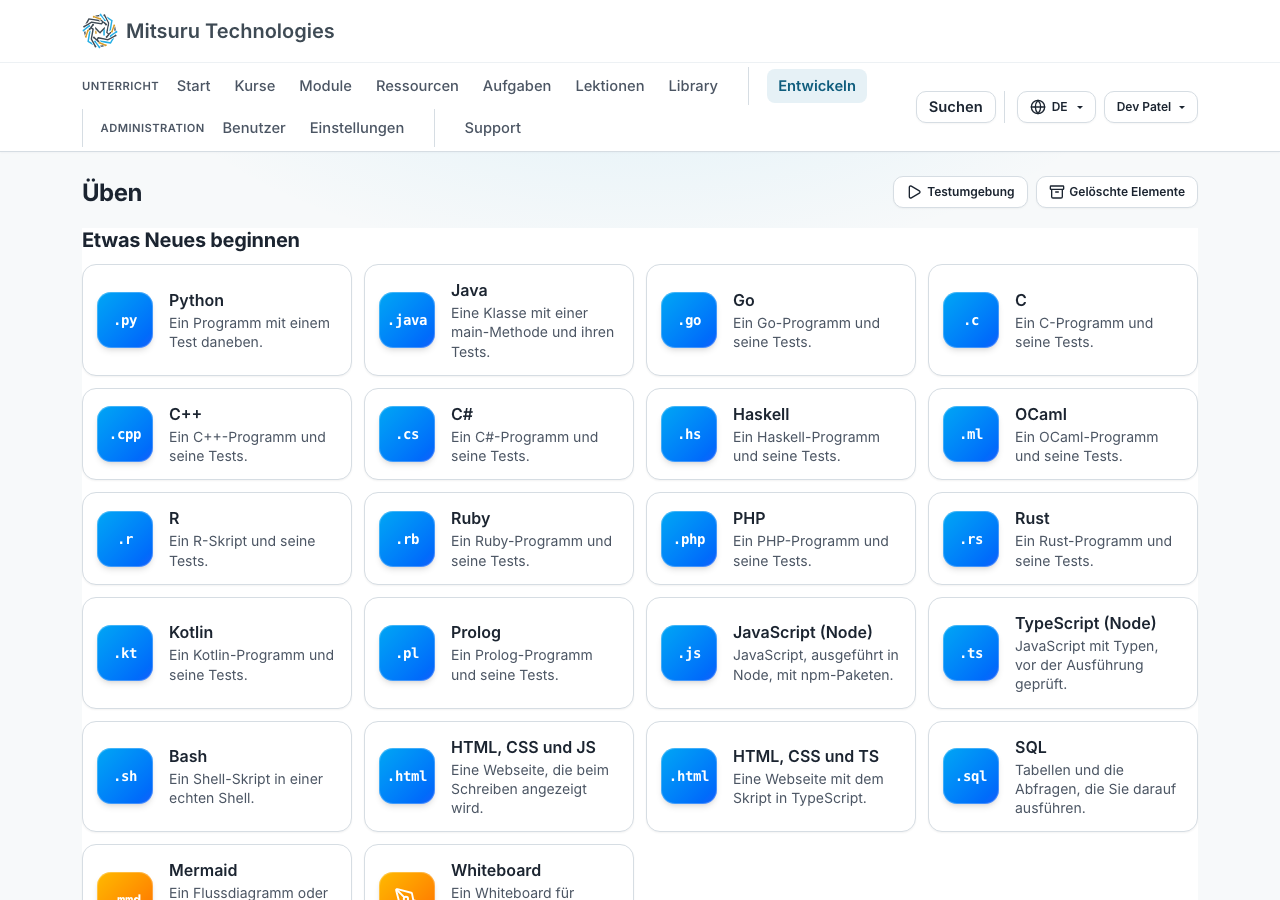The height and width of the screenshot is (900, 1280).
Task: Click the .r file icon
Action: [x=125, y=539]
